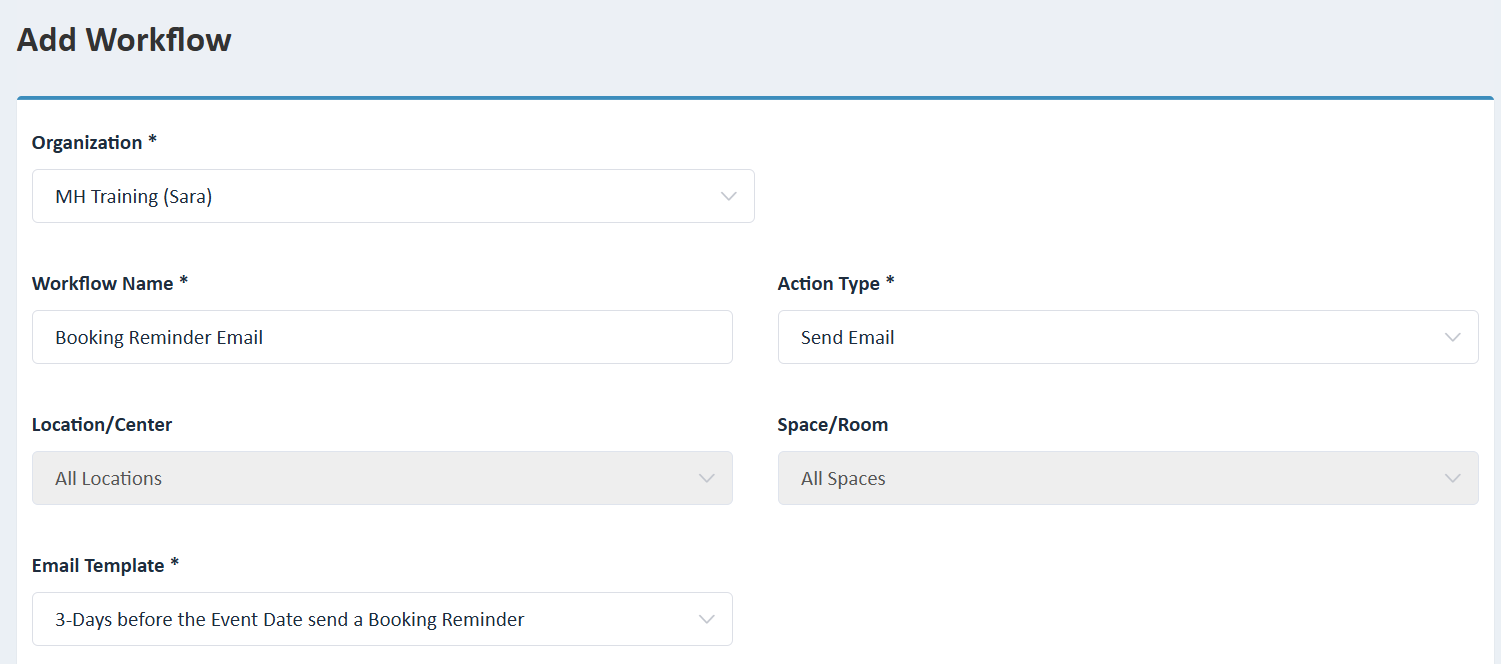Click the Workflow Name label
Viewport: 1501px width, 664px height.
pyautogui.click(x=110, y=283)
